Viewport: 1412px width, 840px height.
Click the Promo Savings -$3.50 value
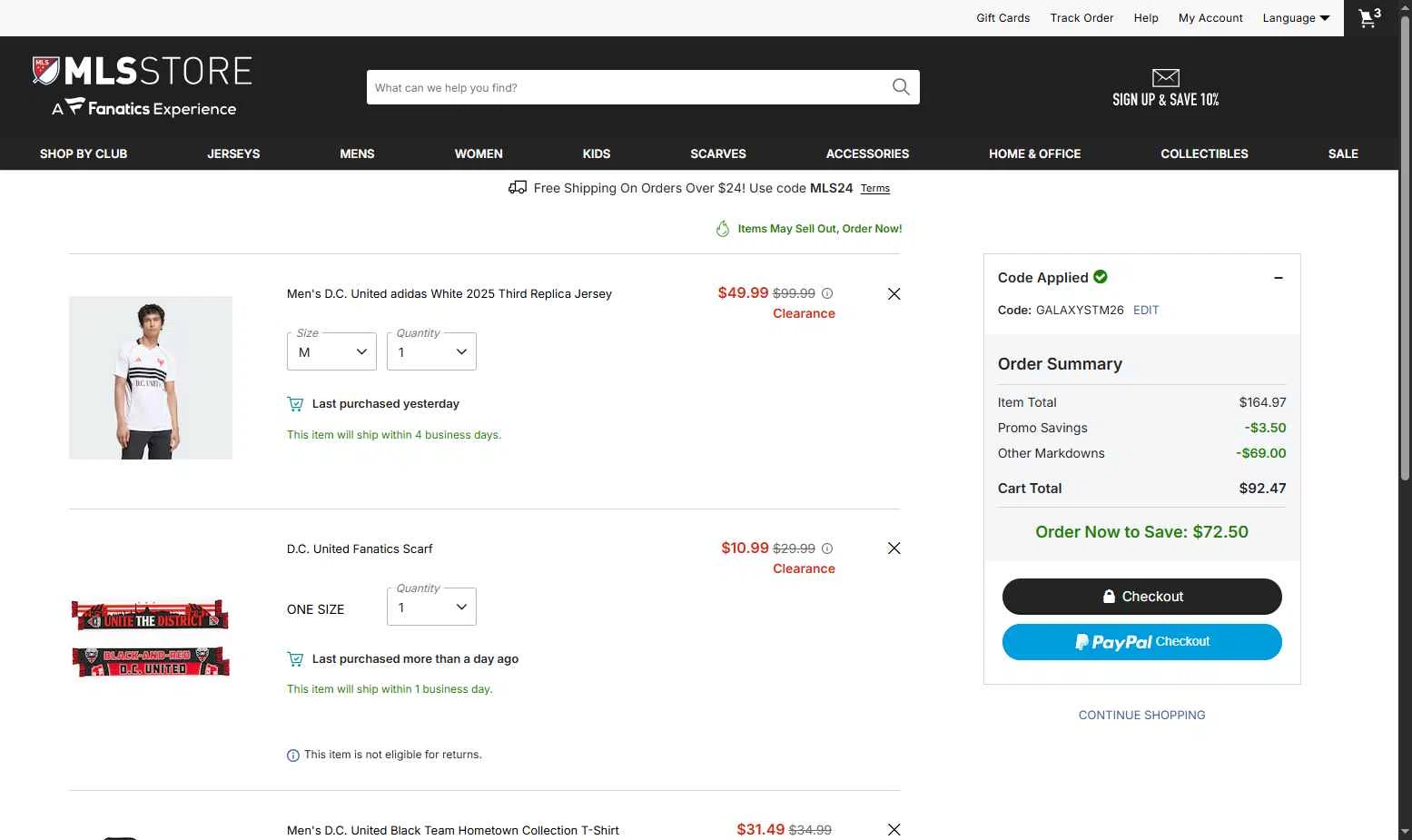(x=1265, y=428)
